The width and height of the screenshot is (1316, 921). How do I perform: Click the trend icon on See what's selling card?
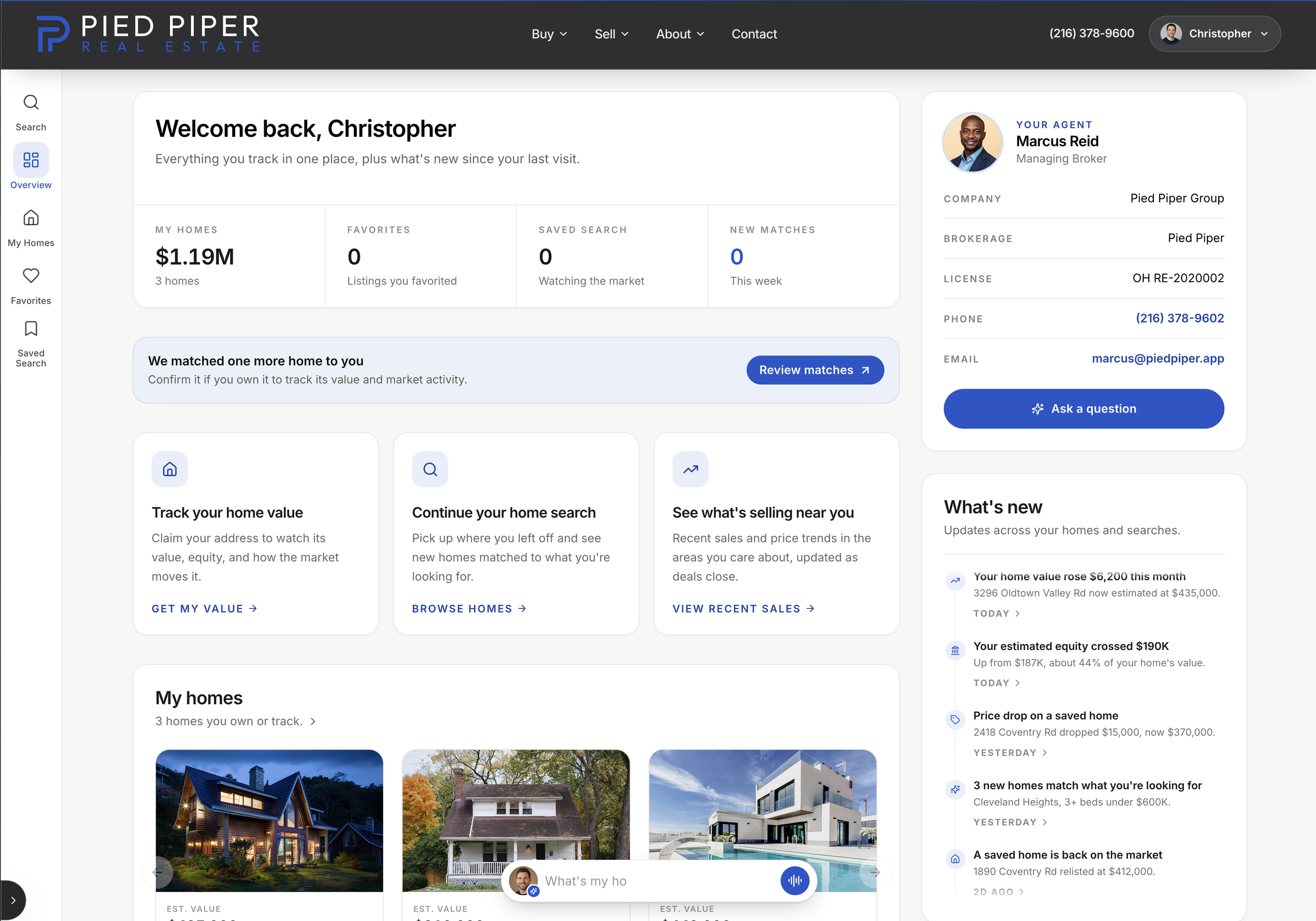point(690,469)
